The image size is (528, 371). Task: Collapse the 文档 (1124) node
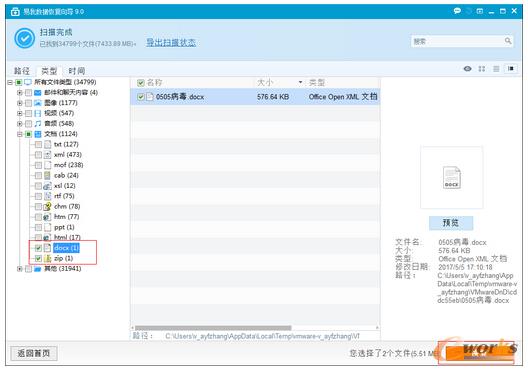tap(20, 134)
